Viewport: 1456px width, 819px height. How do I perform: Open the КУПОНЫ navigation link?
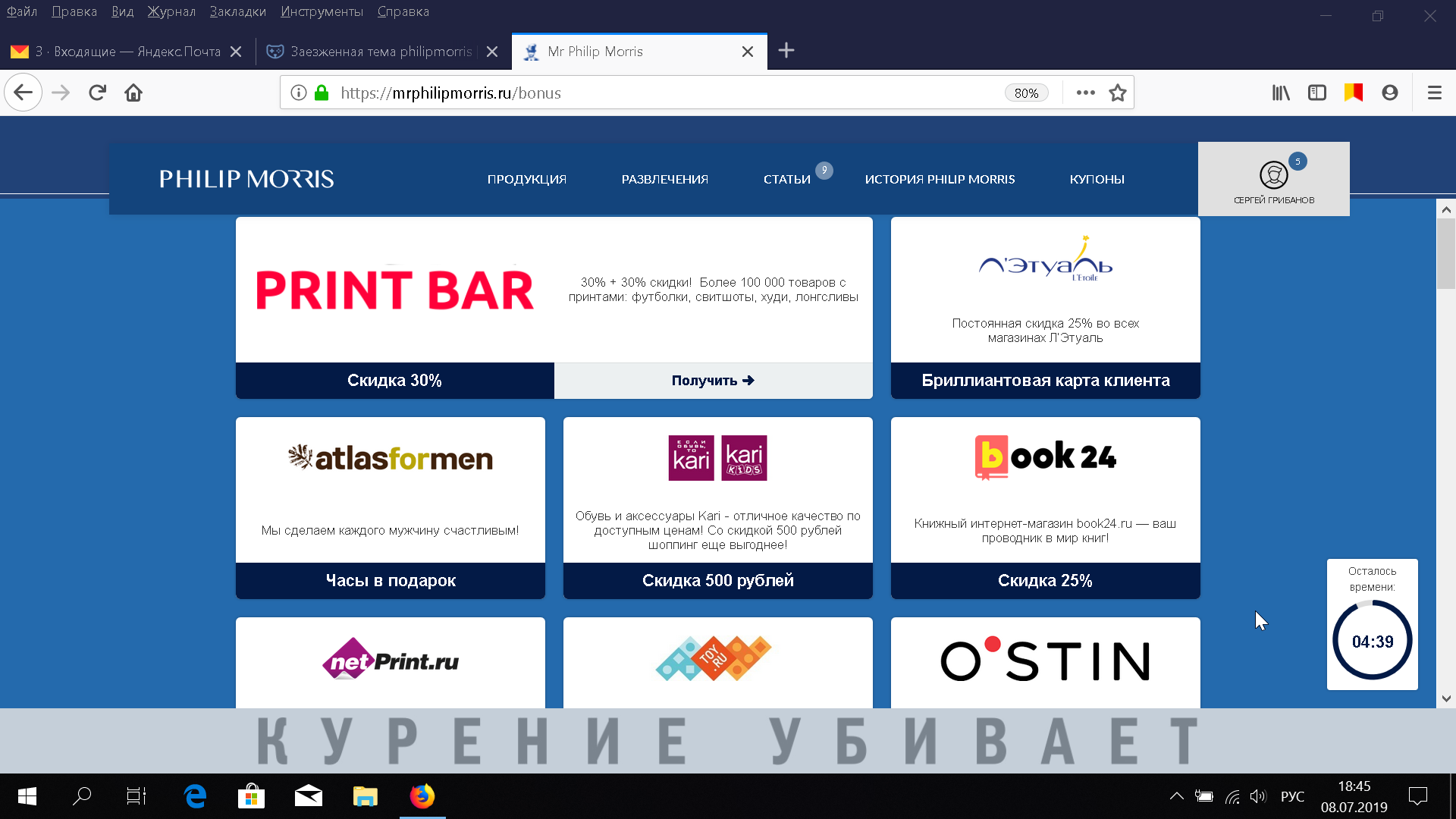[1097, 179]
